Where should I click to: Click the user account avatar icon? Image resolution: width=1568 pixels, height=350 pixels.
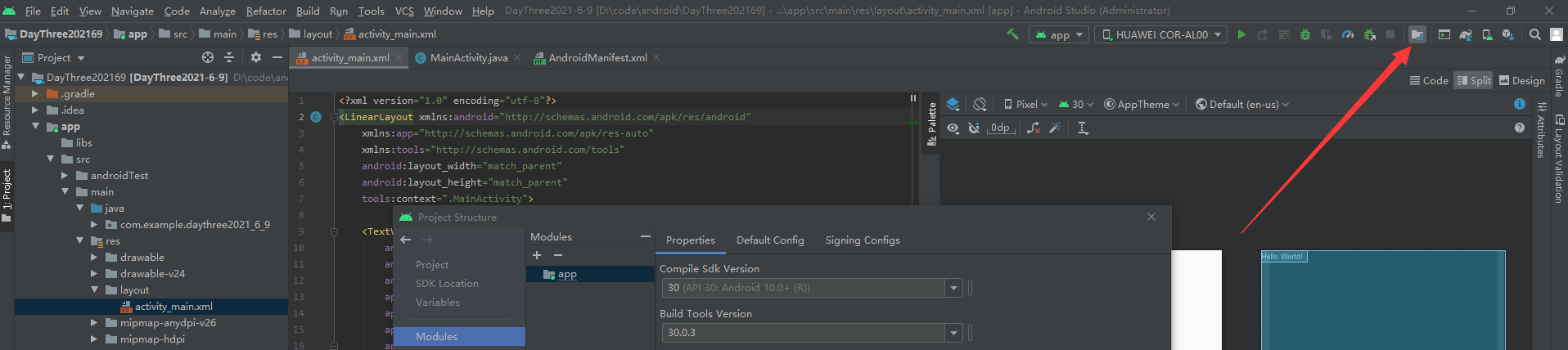(x=1557, y=34)
